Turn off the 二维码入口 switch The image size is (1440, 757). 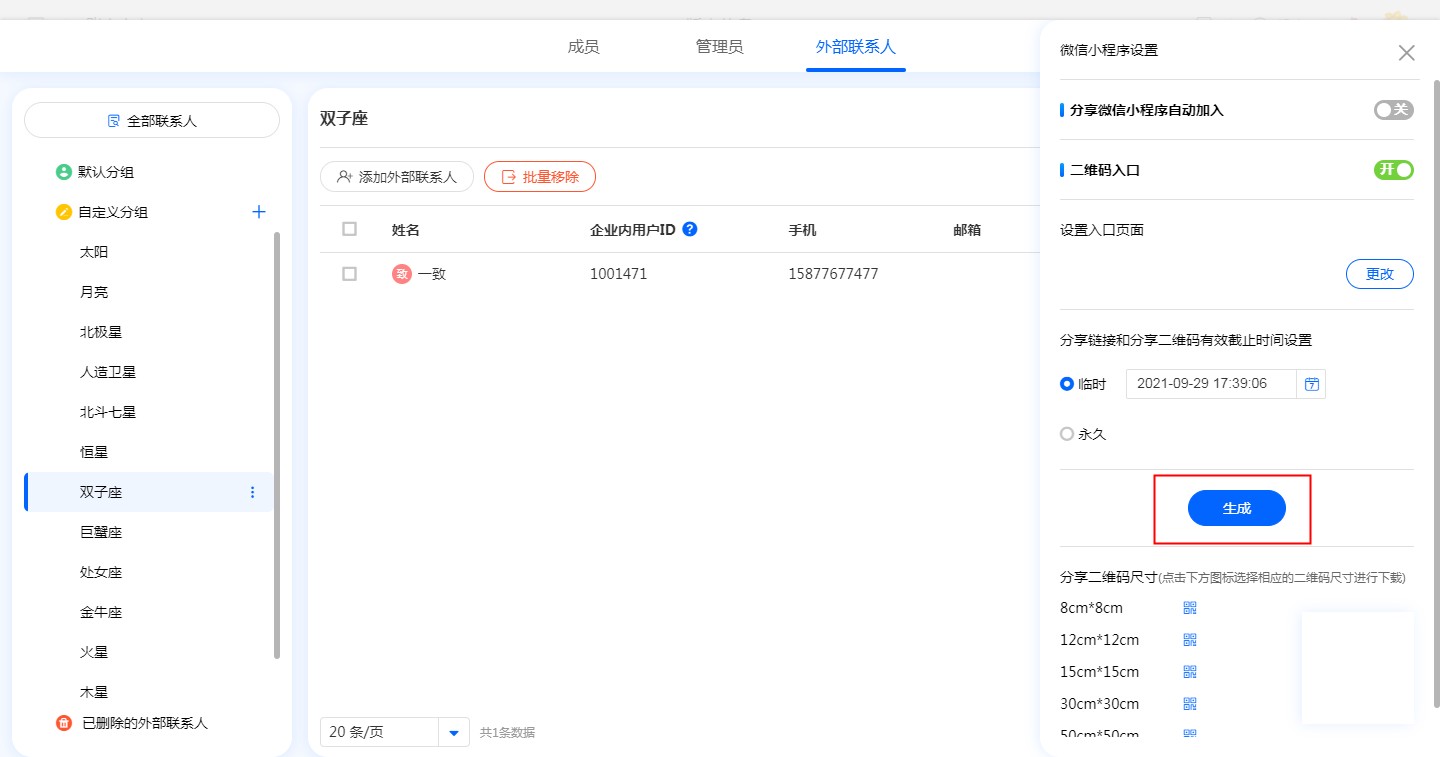pyautogui.click(x=1393, y=170)
